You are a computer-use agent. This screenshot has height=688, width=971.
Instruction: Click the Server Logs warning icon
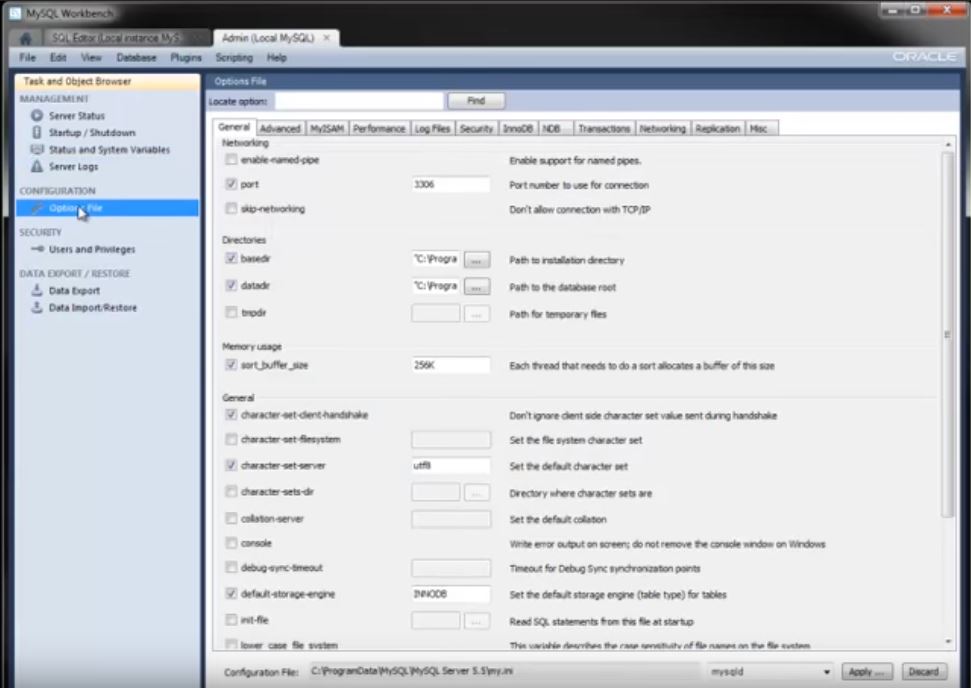point(37,166)
